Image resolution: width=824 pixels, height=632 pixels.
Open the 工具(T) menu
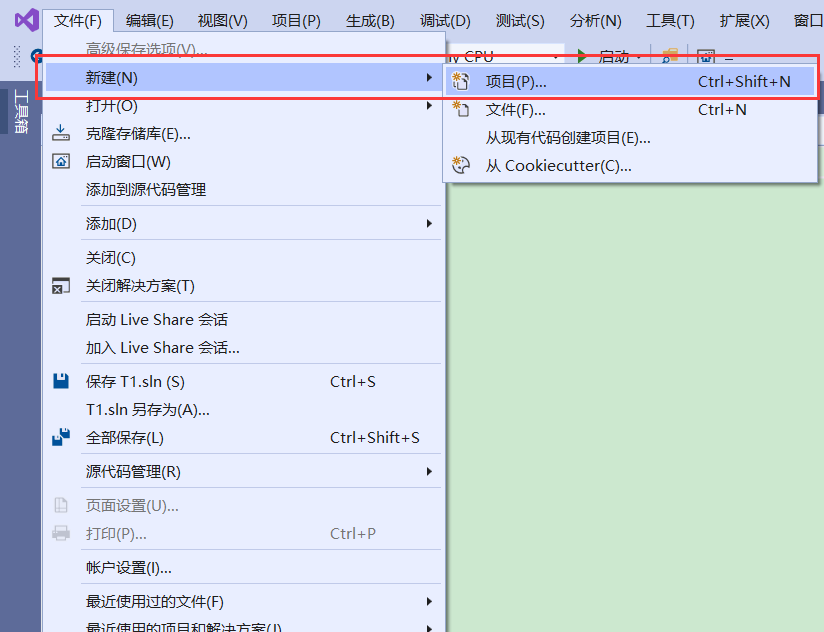670,21
